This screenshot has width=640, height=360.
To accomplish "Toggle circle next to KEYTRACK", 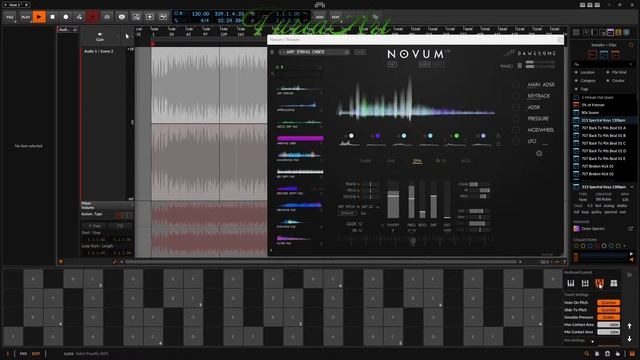I will click(516, 96).
